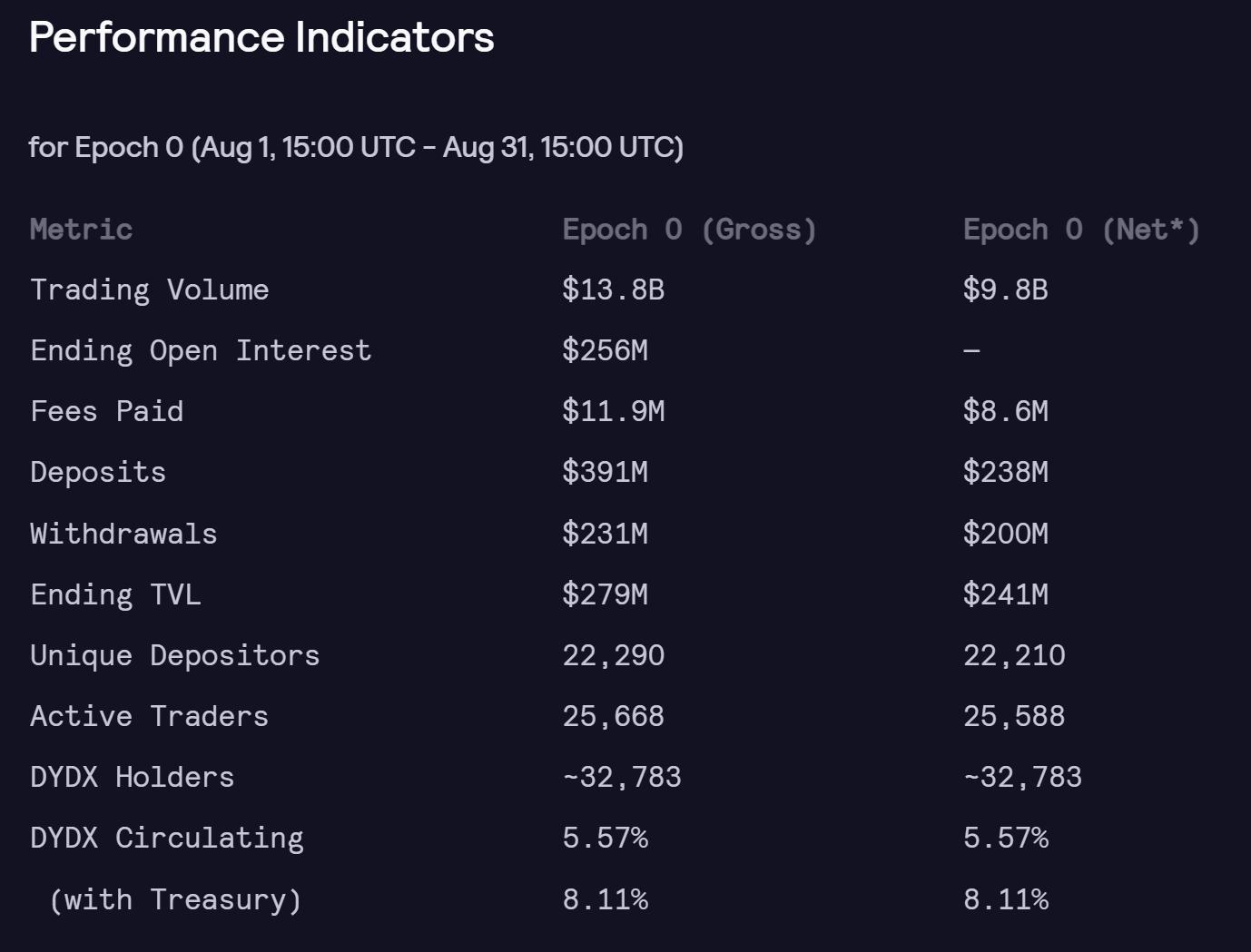This screenshot has height=952, width=1251.
Task: Select the Ending Open Interest label
Action: pyautogui.click(x=201, y=351)
